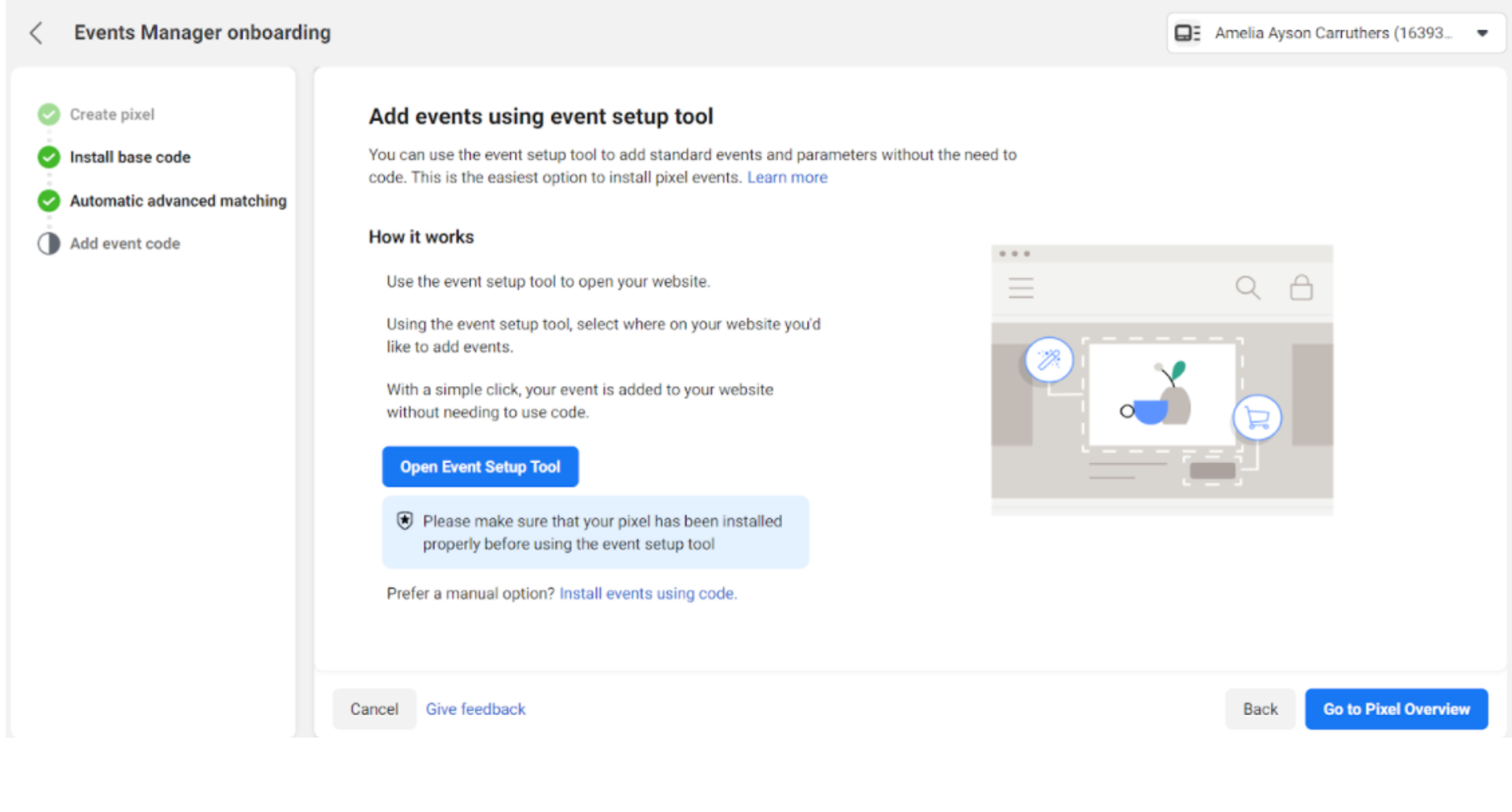Open the Give feedback link

coord(476,709)
